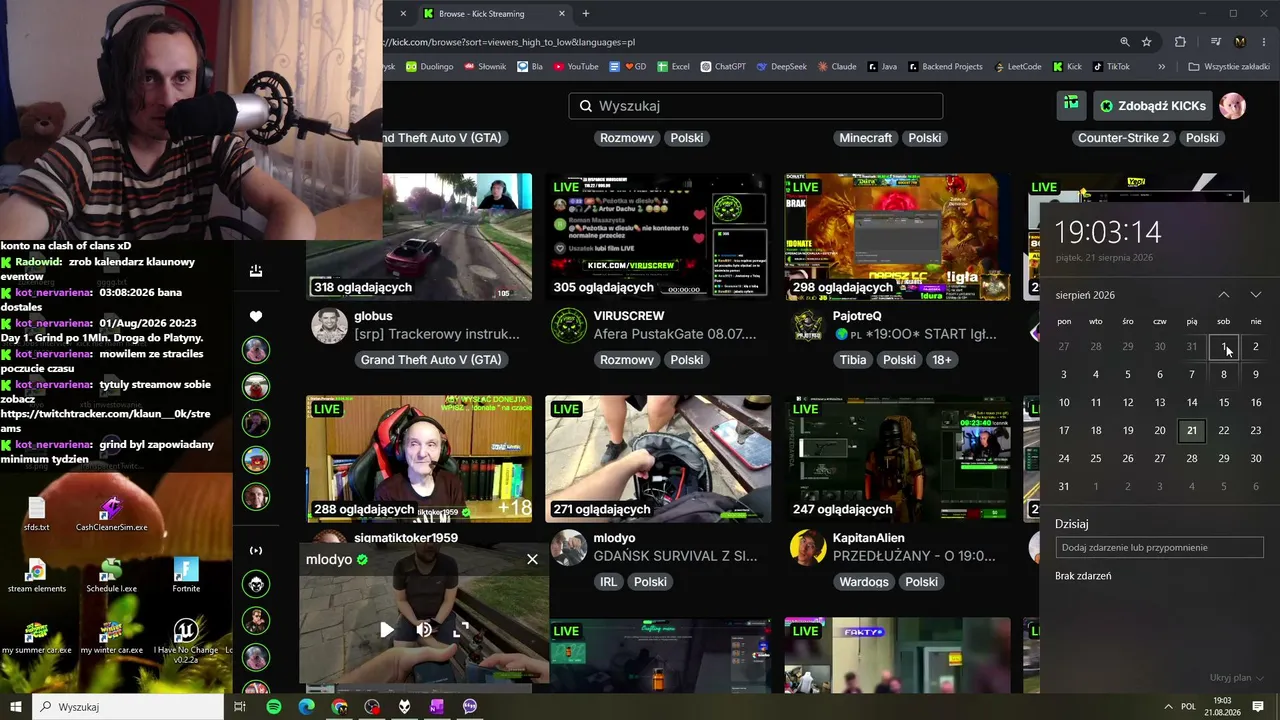Expand the sierpień 2026 month header
The image size is (1280, 720).
tap(1085, 295)
